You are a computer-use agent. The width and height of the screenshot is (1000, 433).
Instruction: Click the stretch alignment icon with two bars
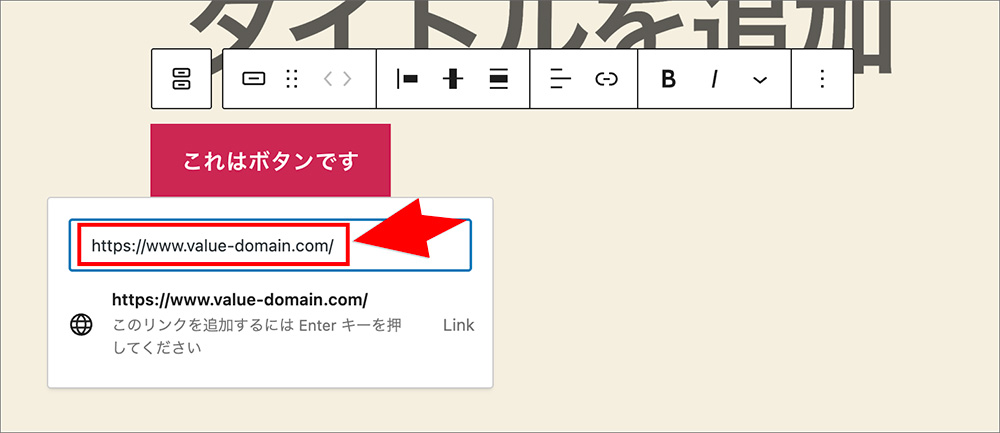tap(499, 79)
